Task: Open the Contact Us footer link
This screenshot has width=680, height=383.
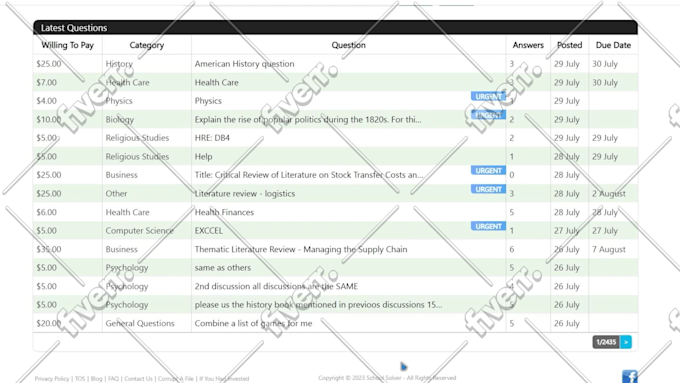Action: 138,379
